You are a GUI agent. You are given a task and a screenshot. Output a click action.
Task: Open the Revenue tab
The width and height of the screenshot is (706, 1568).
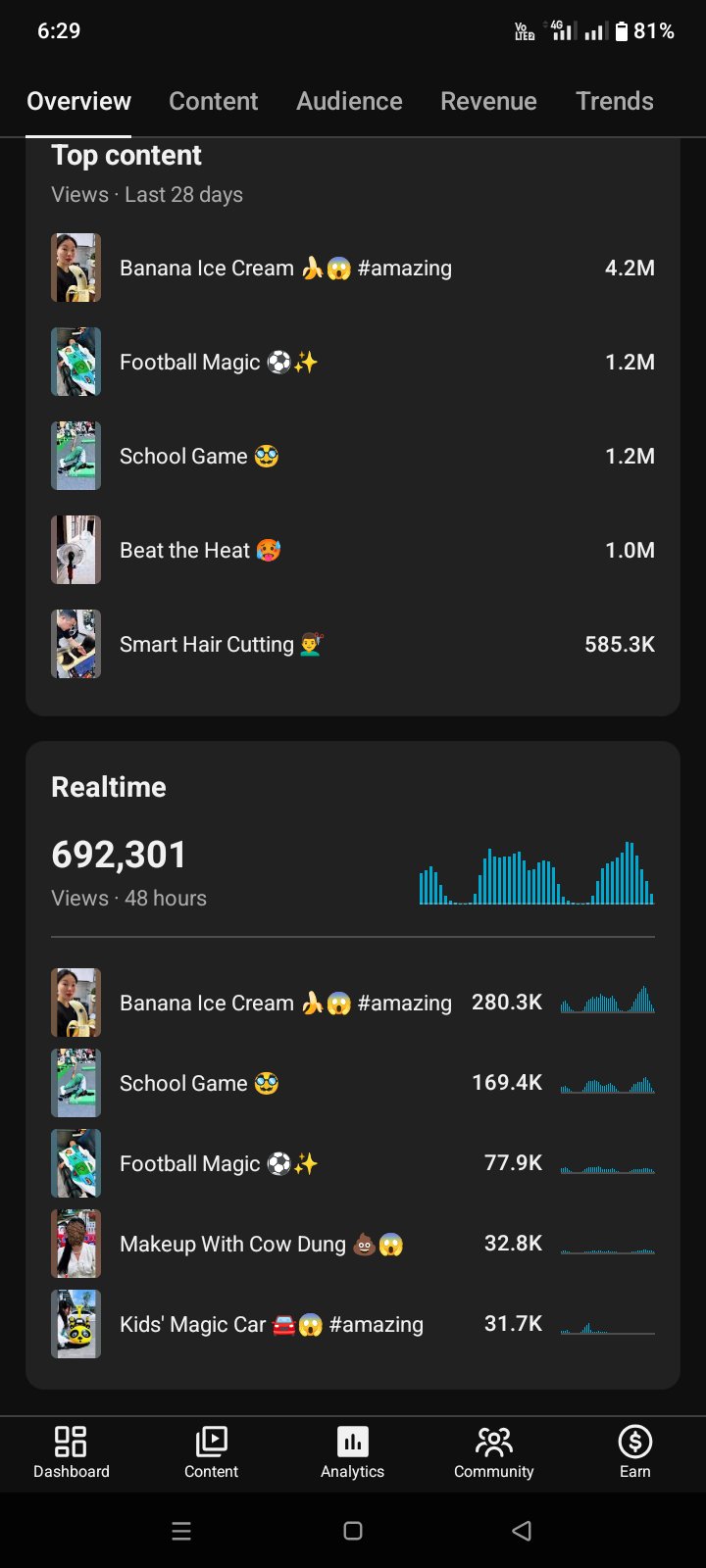[488, 101]
